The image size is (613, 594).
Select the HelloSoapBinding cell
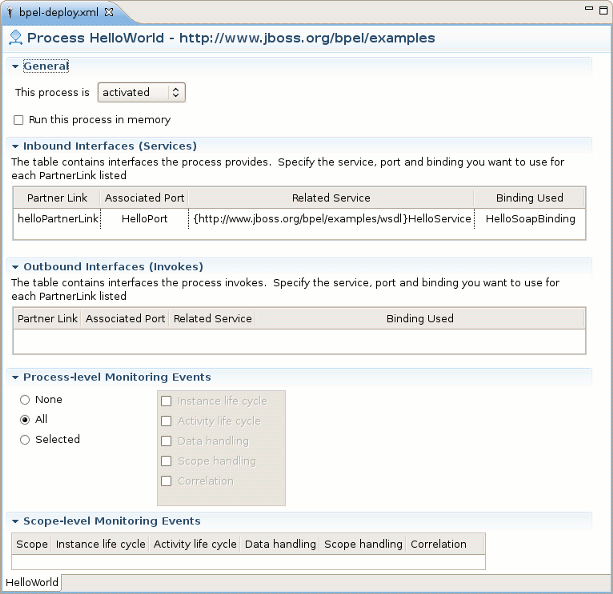tap(530, 219)
